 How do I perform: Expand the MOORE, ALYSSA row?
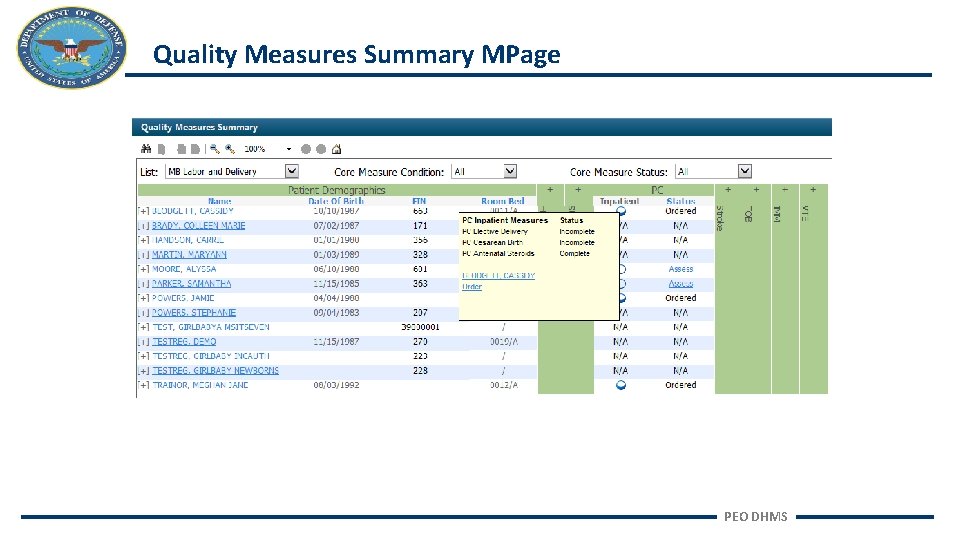(x=143, y=269)
